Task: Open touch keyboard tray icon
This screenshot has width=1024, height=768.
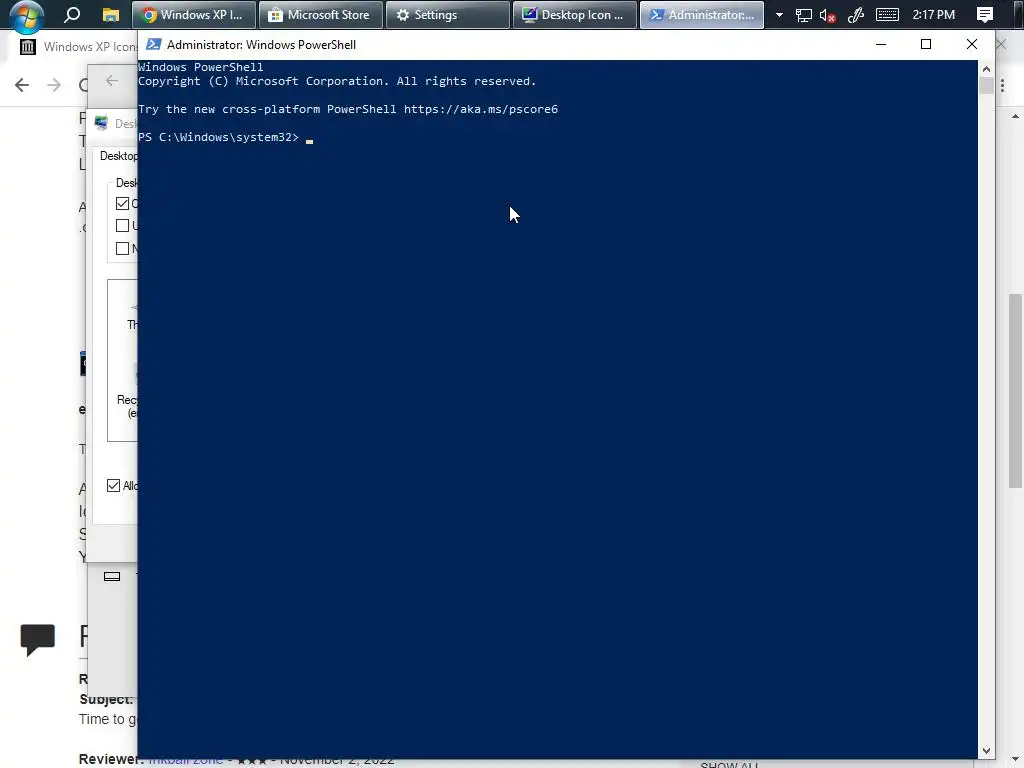Action: [887, 14]
